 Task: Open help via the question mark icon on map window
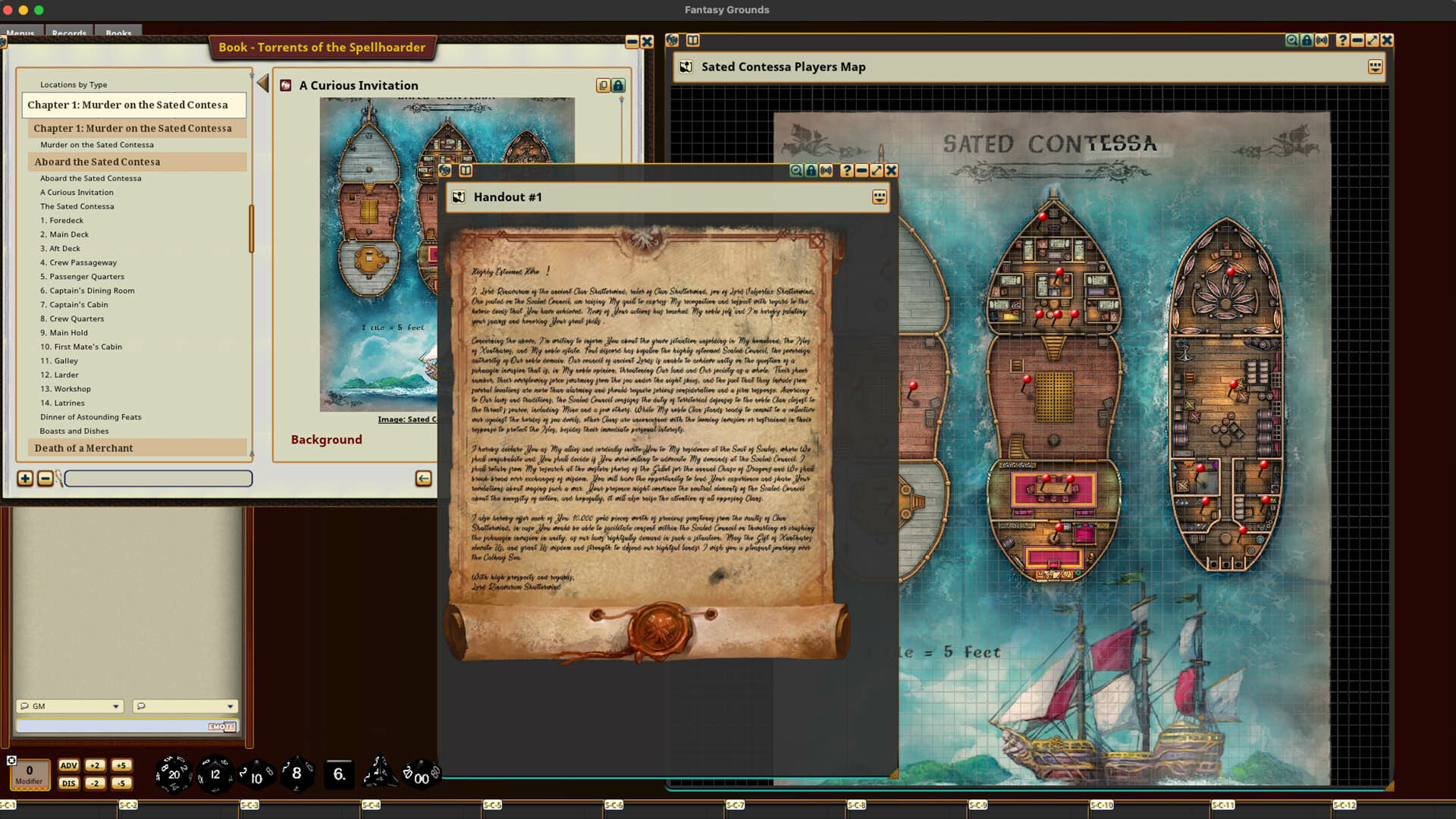(x=1341, y=40)
